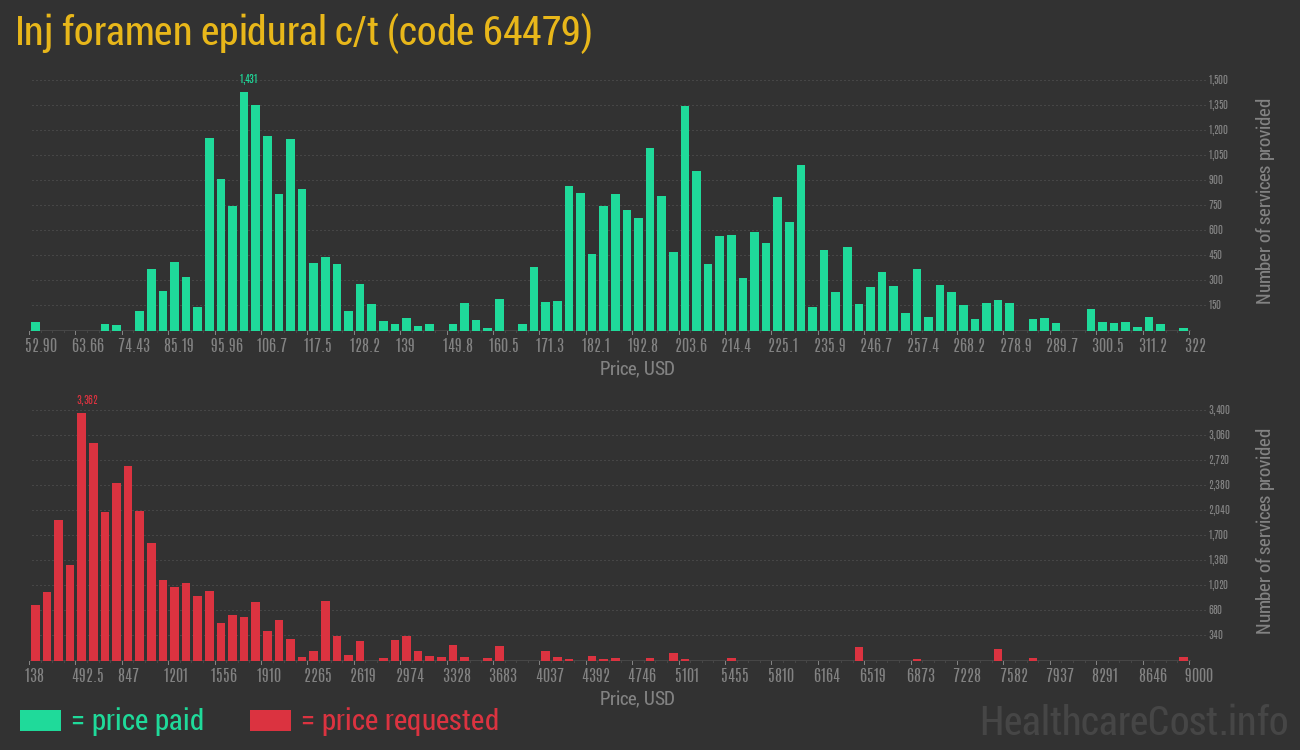Click the '= price paid' legend text
The height and width of the screenshot is (750, 1300).
coord(138,720)
